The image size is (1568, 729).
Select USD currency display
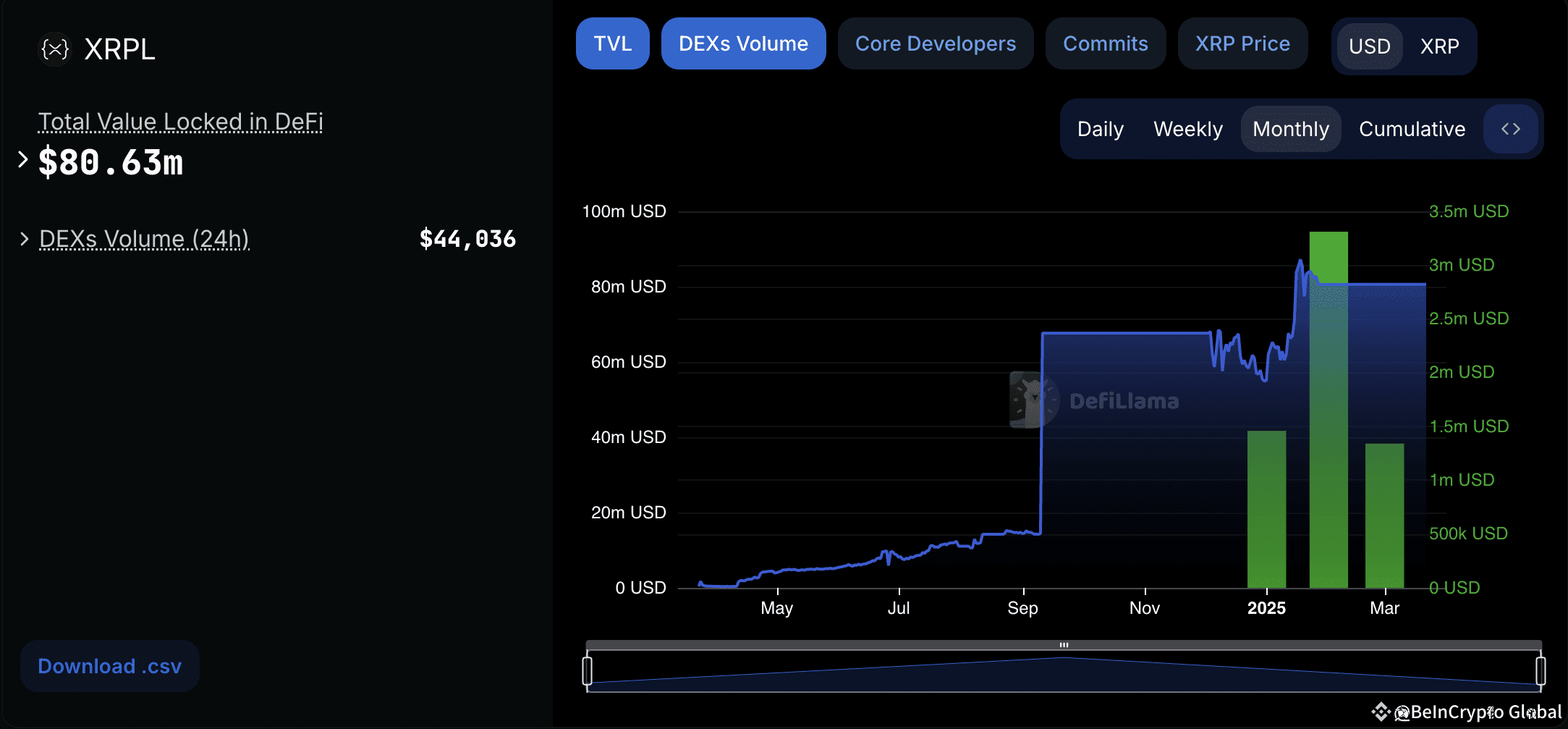pyautogui.click(x=1369, y=46)
